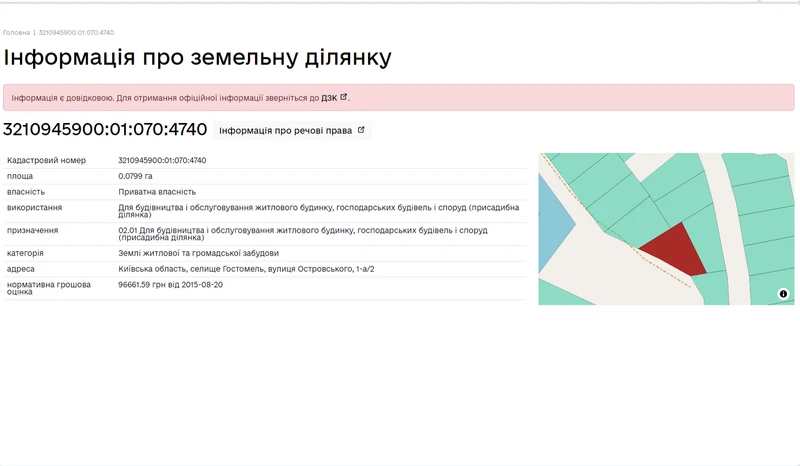Click external link icon next to ДЗК

tap(343, 96)
